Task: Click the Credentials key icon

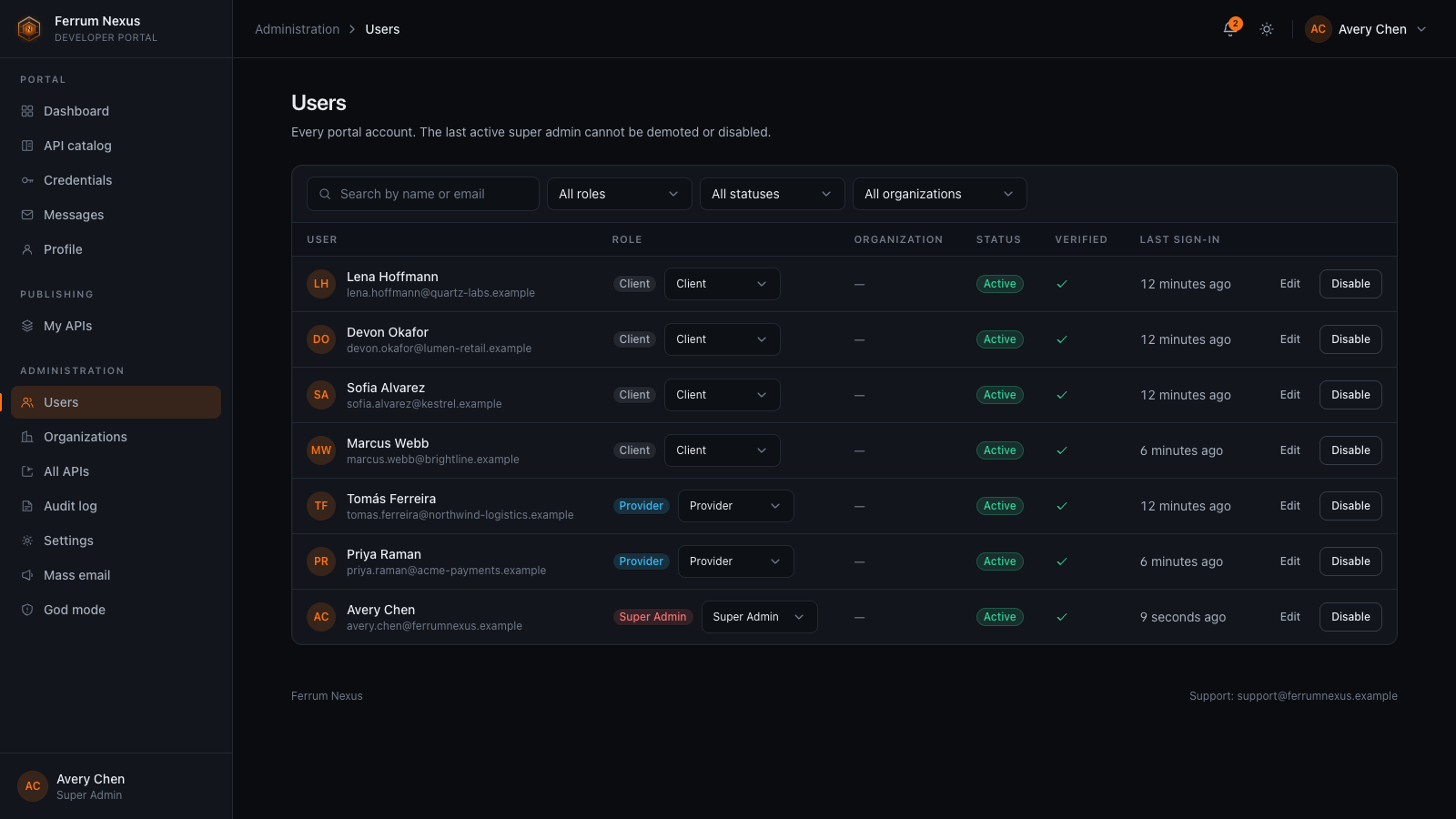Action: click(x=27, y=180)
